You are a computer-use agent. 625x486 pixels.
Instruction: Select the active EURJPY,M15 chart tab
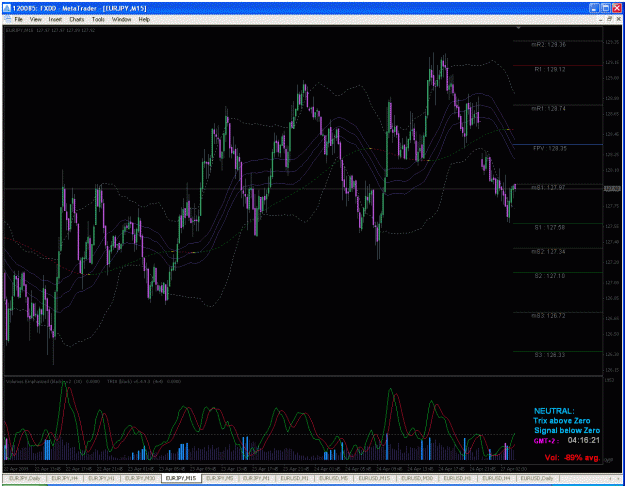click(x=181, y=478)
